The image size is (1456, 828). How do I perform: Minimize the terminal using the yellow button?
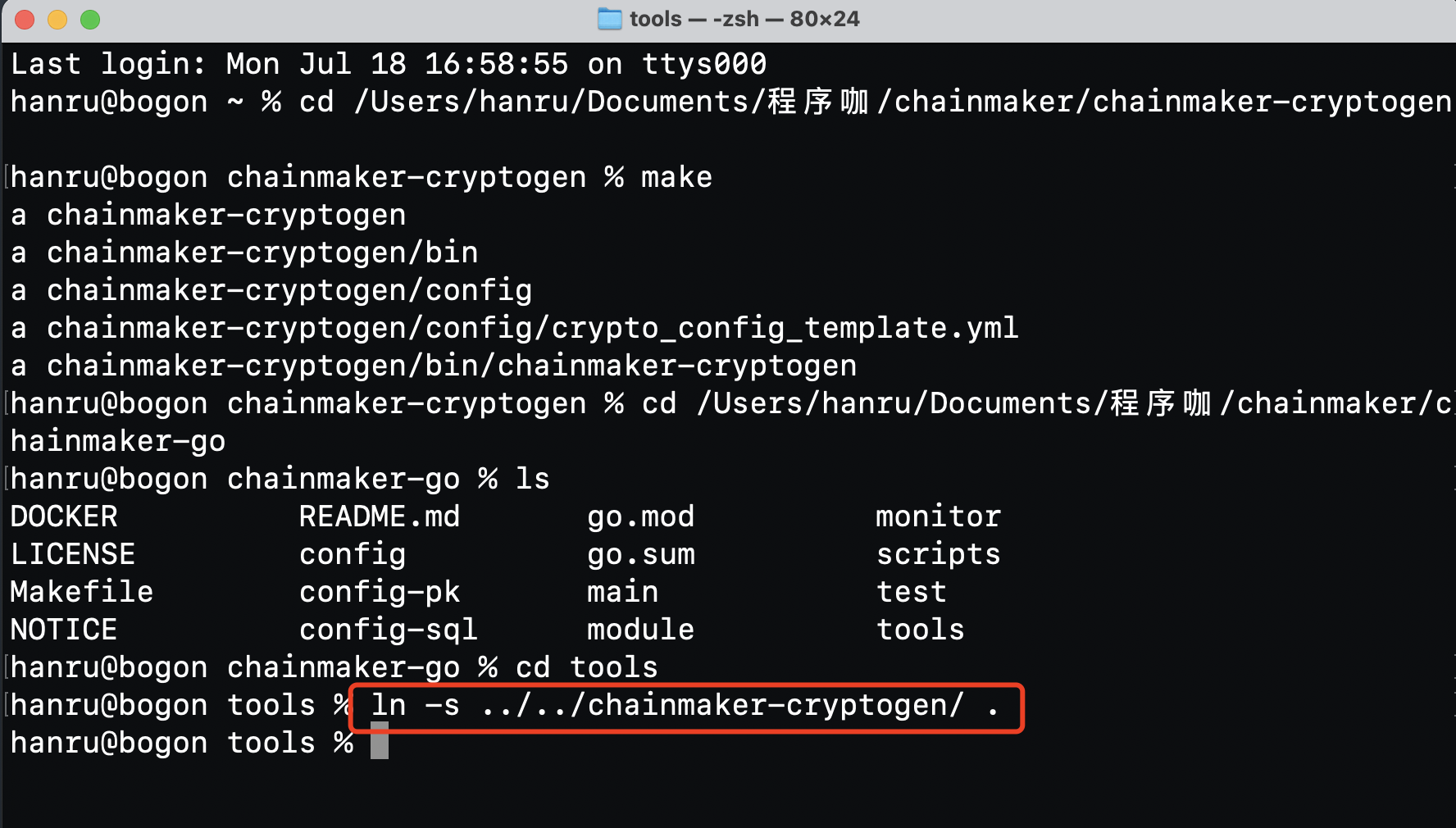pos(57,19)
